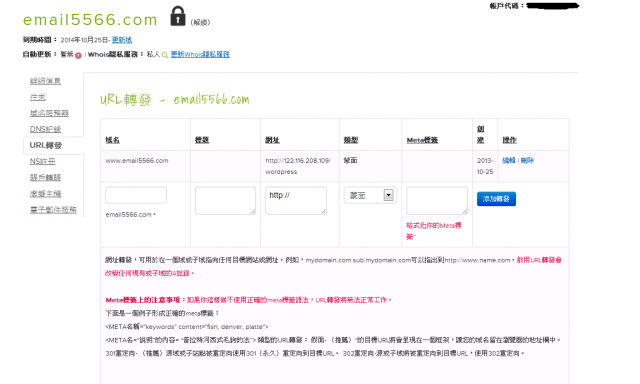
Task: Sort by the 域名 column header
Action: (x=113, y=140)
